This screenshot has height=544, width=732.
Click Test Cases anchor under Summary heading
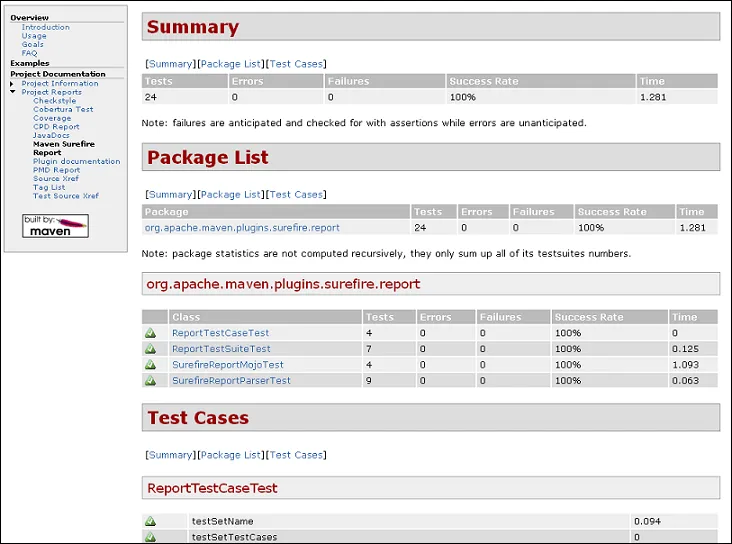(296, 64)
